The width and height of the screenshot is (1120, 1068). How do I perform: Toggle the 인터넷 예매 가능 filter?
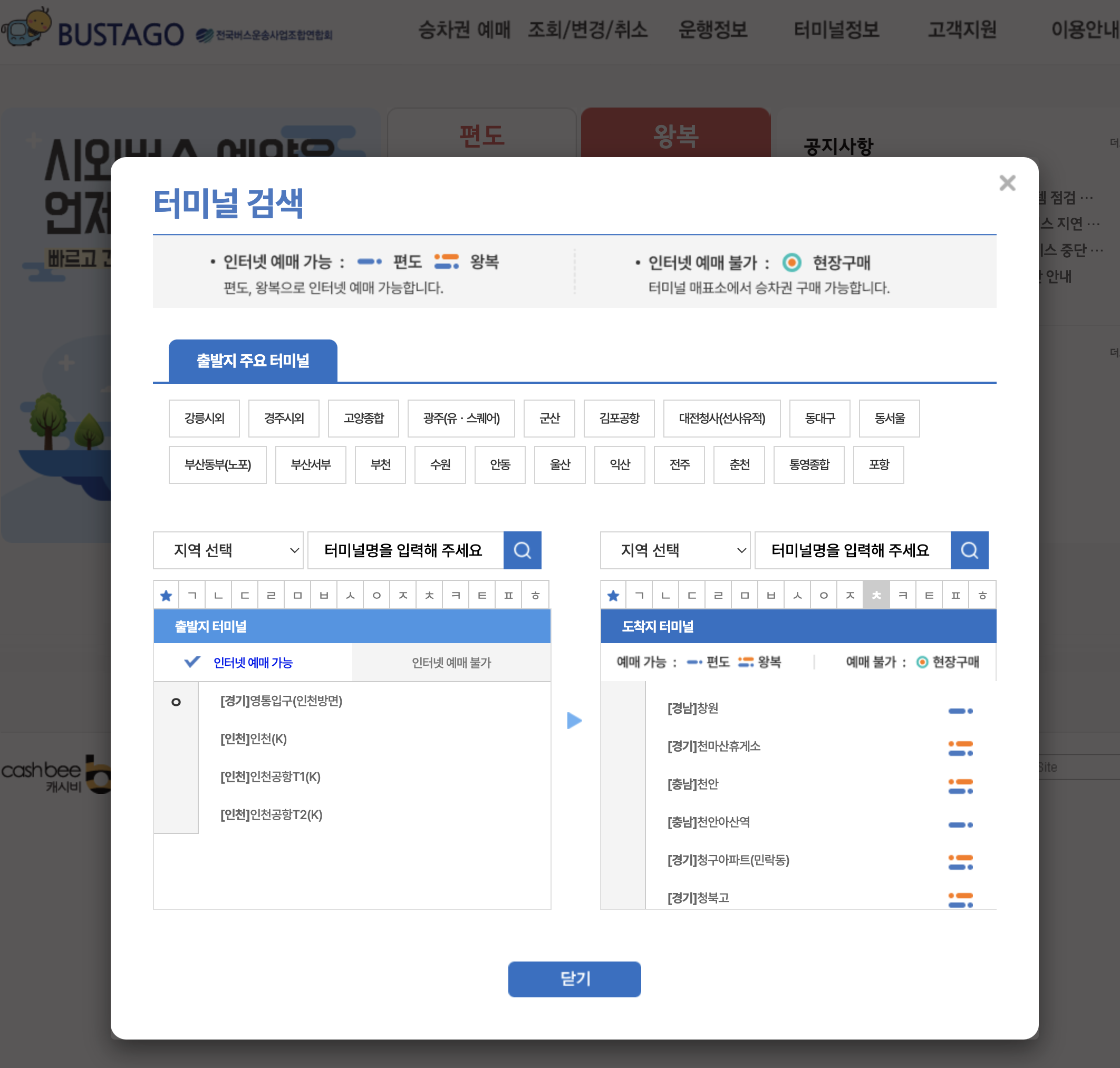(252, 662)
